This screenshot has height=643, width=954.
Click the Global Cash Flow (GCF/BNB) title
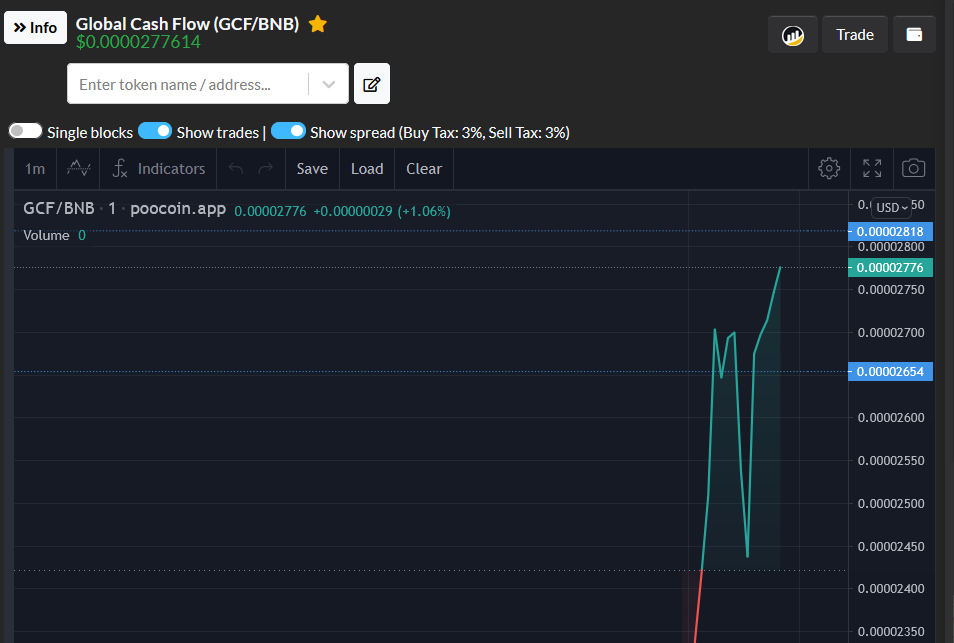pyautogui.click(x=187, y=24)
